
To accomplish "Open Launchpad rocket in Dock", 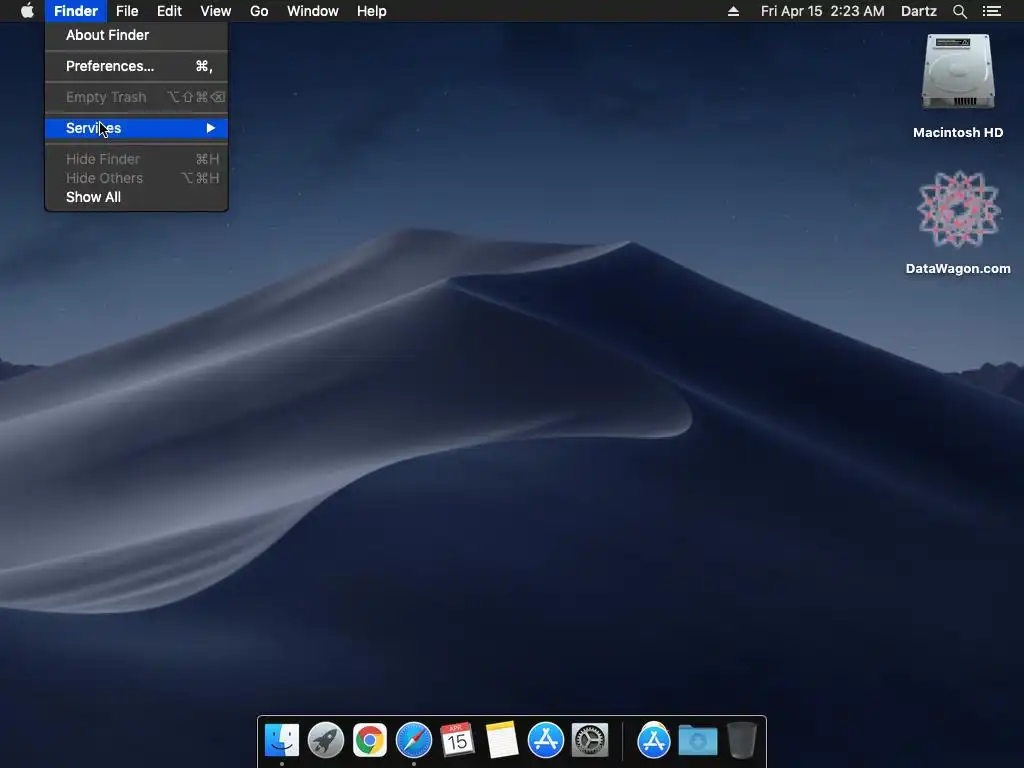I will tap(325, 740).
